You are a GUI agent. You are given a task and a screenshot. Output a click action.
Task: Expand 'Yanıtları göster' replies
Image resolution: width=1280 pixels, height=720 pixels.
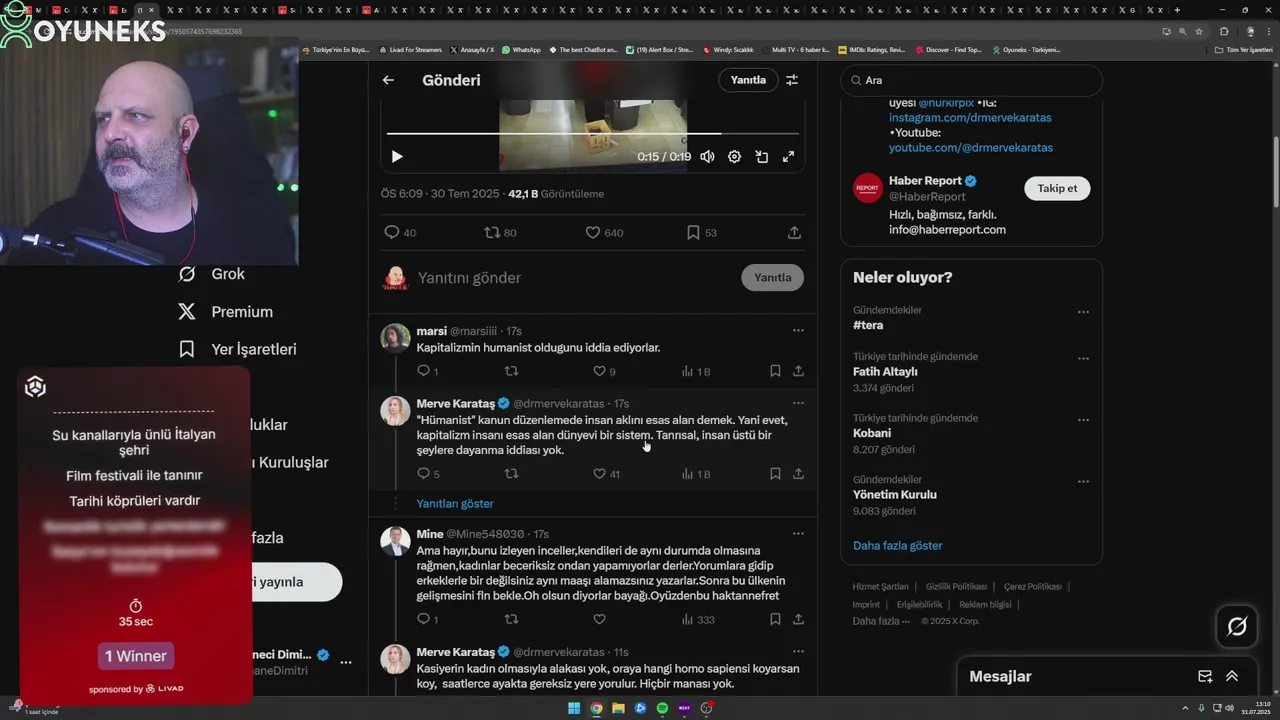tap(455, 503)
